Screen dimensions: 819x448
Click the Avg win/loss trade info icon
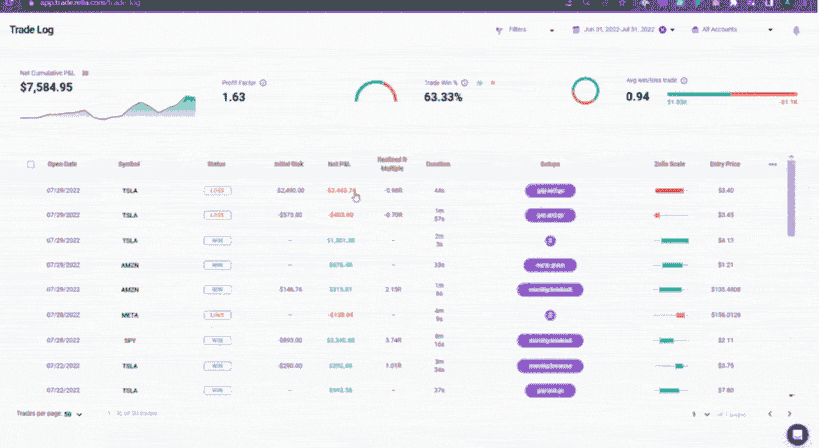(684, 81)
